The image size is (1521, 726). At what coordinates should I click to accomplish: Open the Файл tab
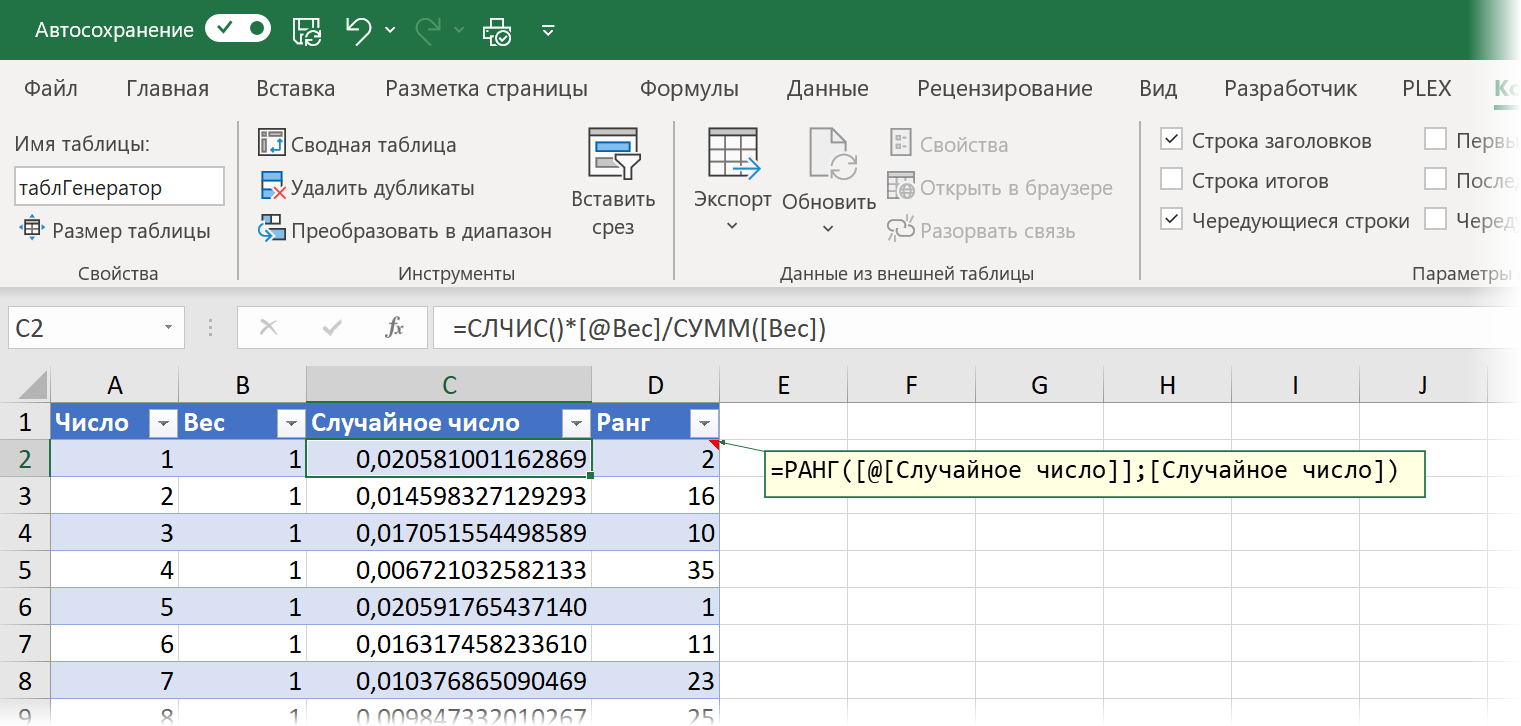[x=51, y=88]
